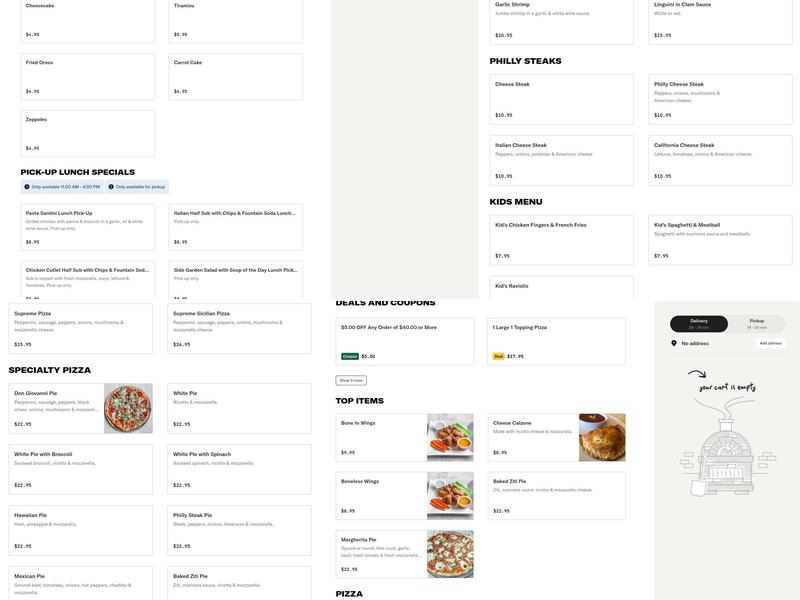This screenshot has width=800, height=600.
Task: Open the Bone In Wings photo
Action: point(450,437)
